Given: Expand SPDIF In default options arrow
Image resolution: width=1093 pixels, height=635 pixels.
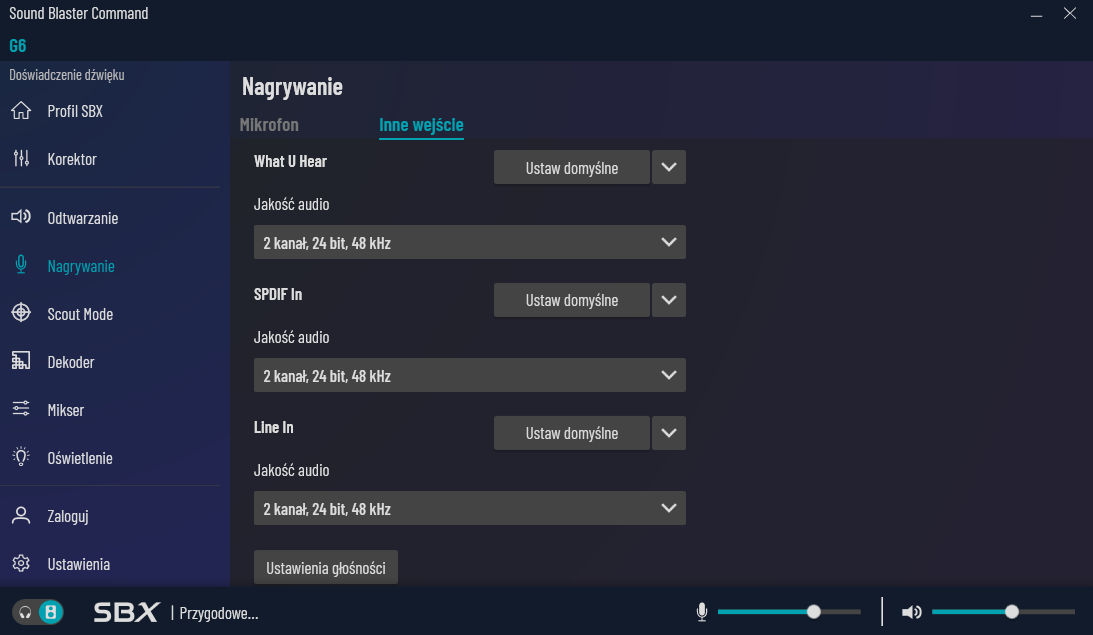Looking at the screenshot, I should click(x=668, y=300).
